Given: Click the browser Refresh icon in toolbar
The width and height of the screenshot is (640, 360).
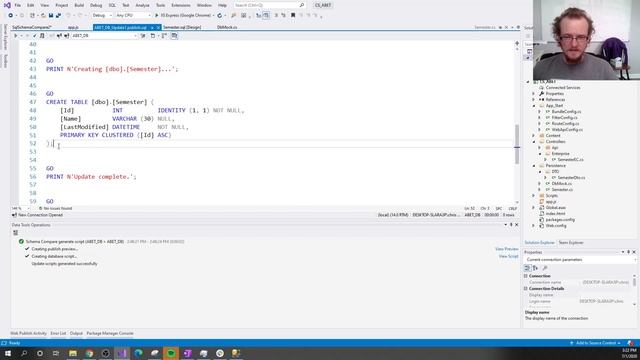Looking at the screenshot, I should (x=220, y=16).
